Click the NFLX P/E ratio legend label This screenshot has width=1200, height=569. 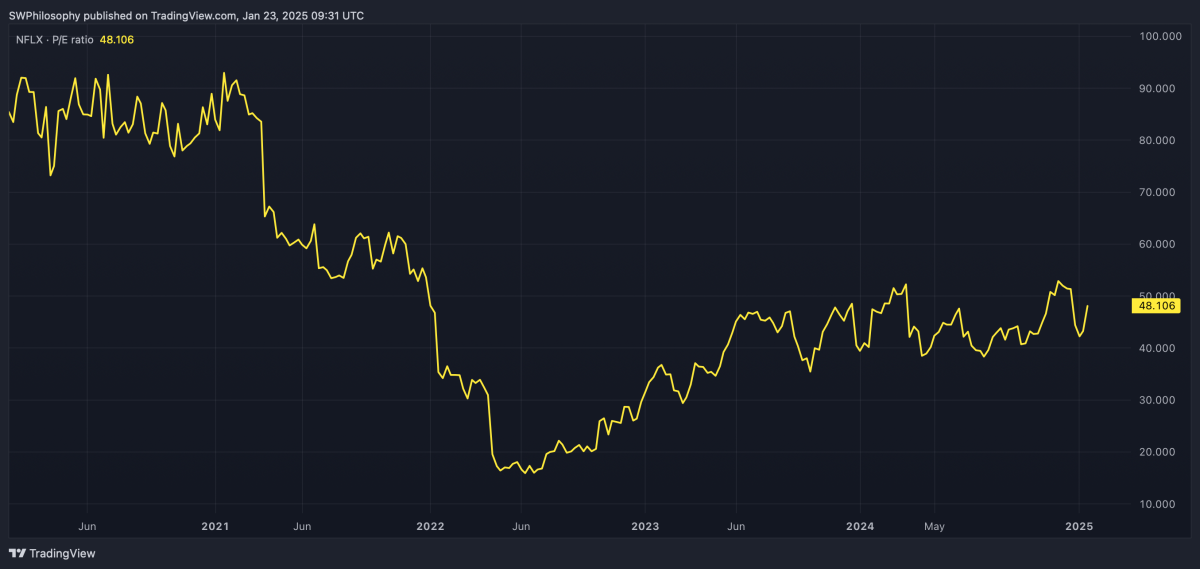click(x=54, y=39)
